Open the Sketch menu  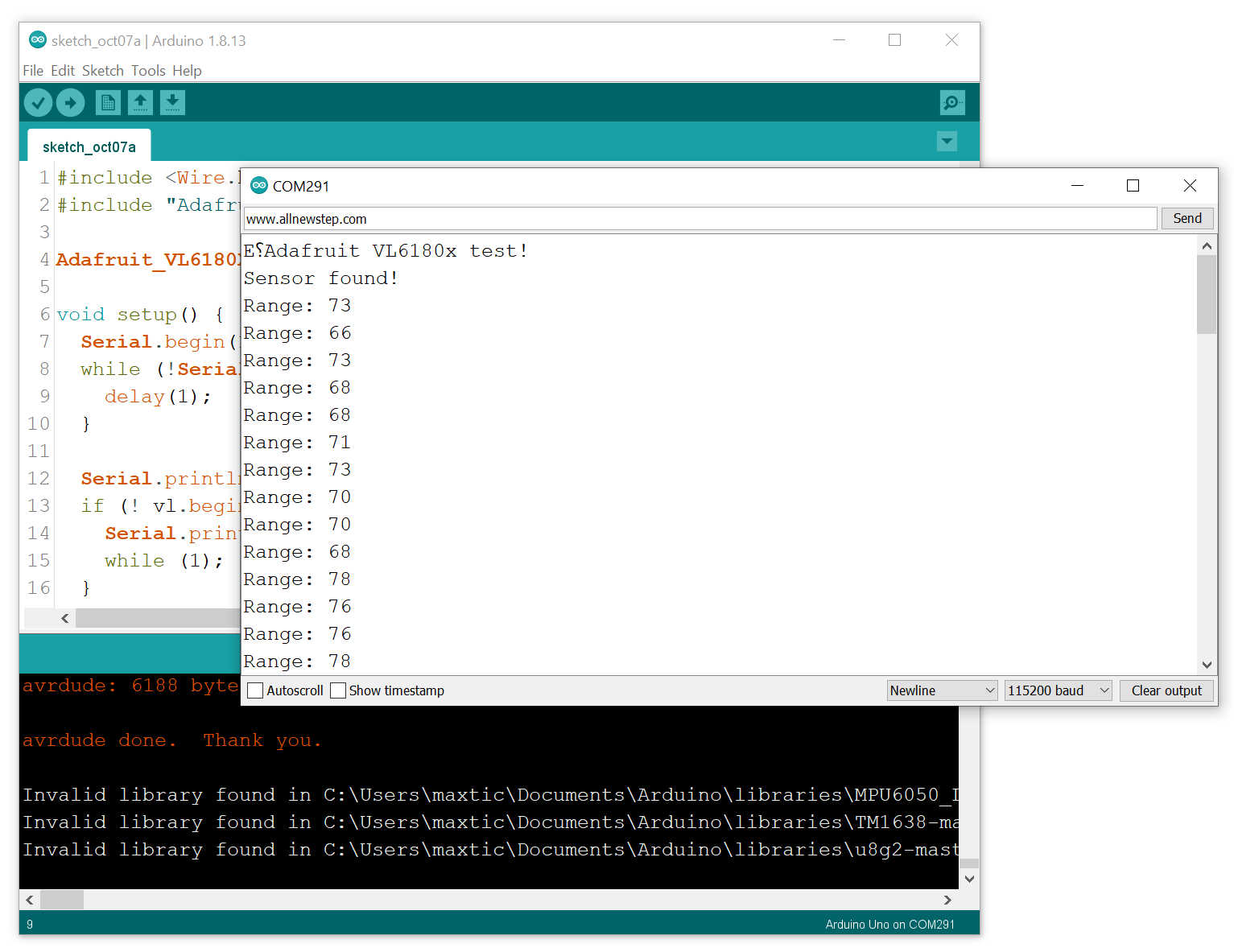[x=103, y=71]
